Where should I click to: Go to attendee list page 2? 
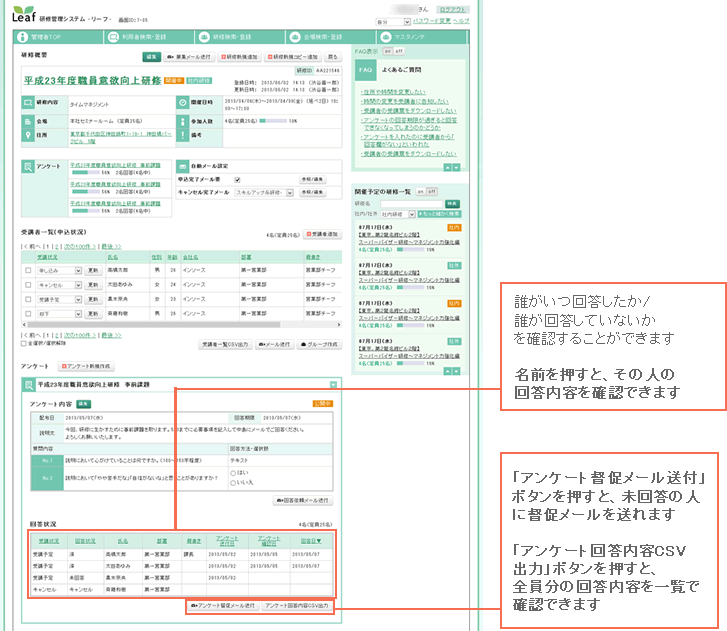(57, 247)
